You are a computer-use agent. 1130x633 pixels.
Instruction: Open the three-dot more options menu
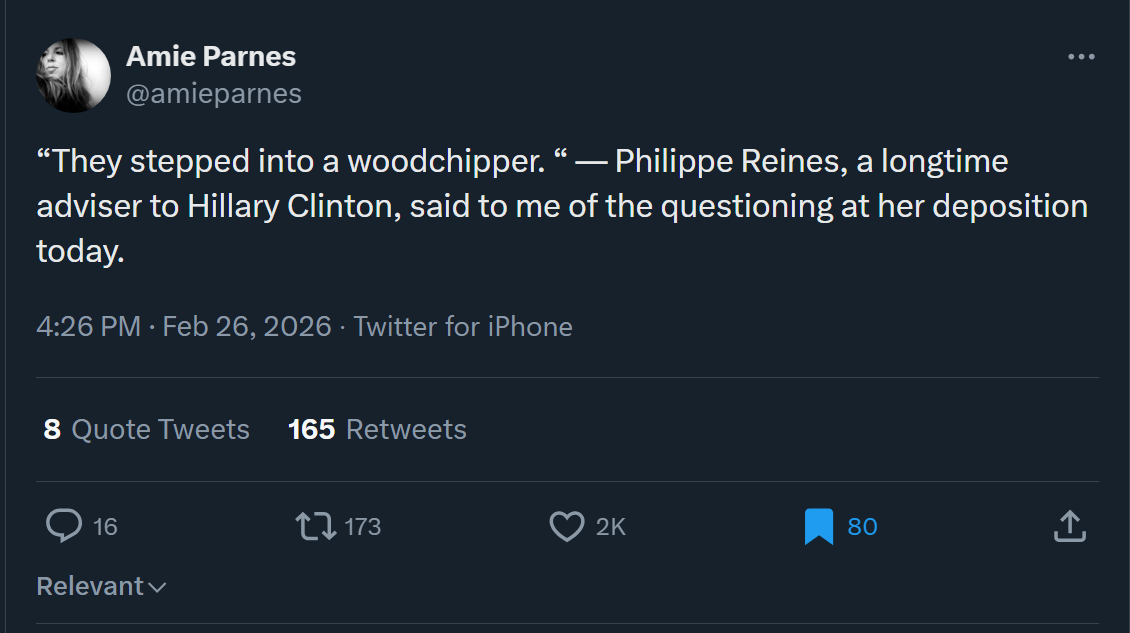point(1081,57)
